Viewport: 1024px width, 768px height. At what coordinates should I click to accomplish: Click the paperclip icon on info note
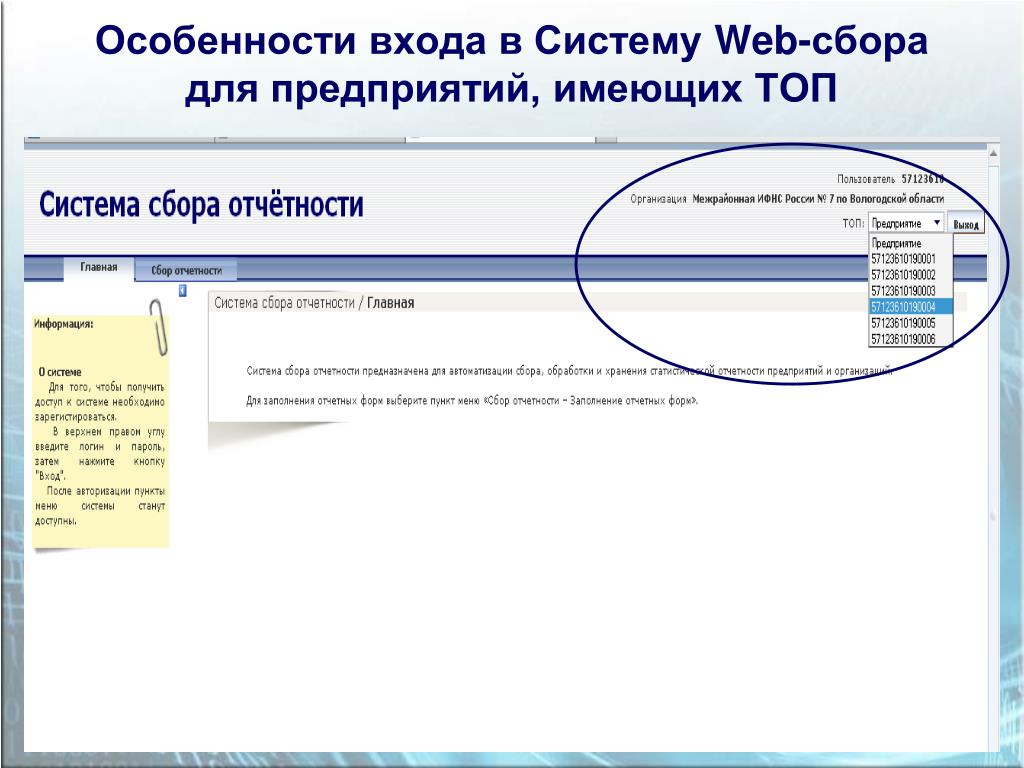[158, 327]
